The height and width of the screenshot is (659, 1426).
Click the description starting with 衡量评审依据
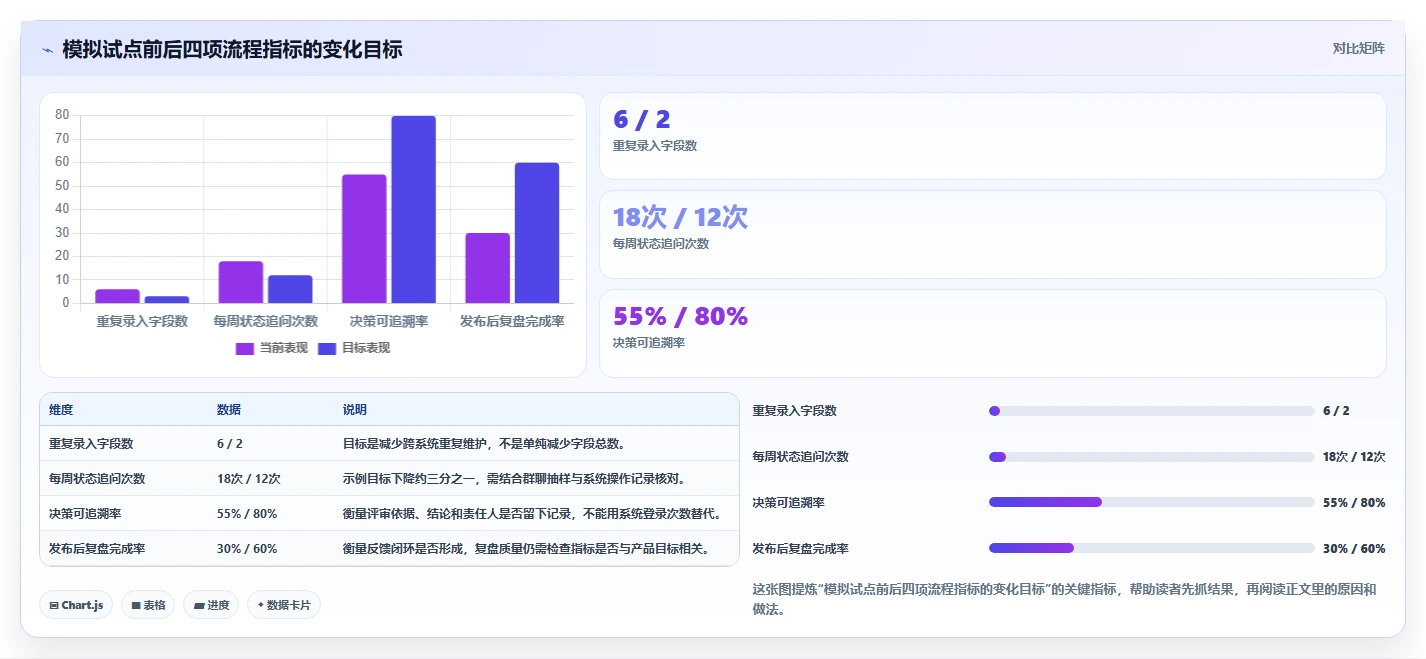pos(532,513)
